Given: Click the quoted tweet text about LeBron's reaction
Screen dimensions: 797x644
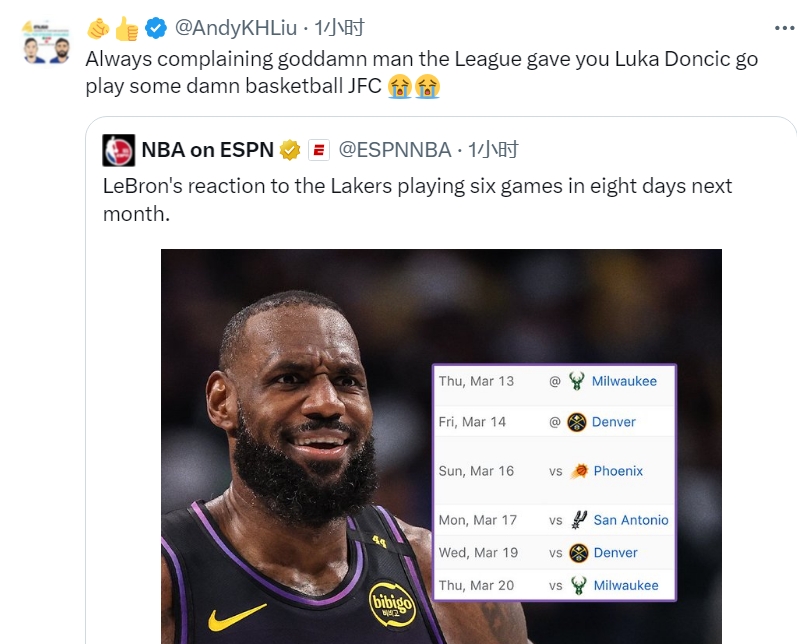Looking at the screenshot, I should pos(417,199).
